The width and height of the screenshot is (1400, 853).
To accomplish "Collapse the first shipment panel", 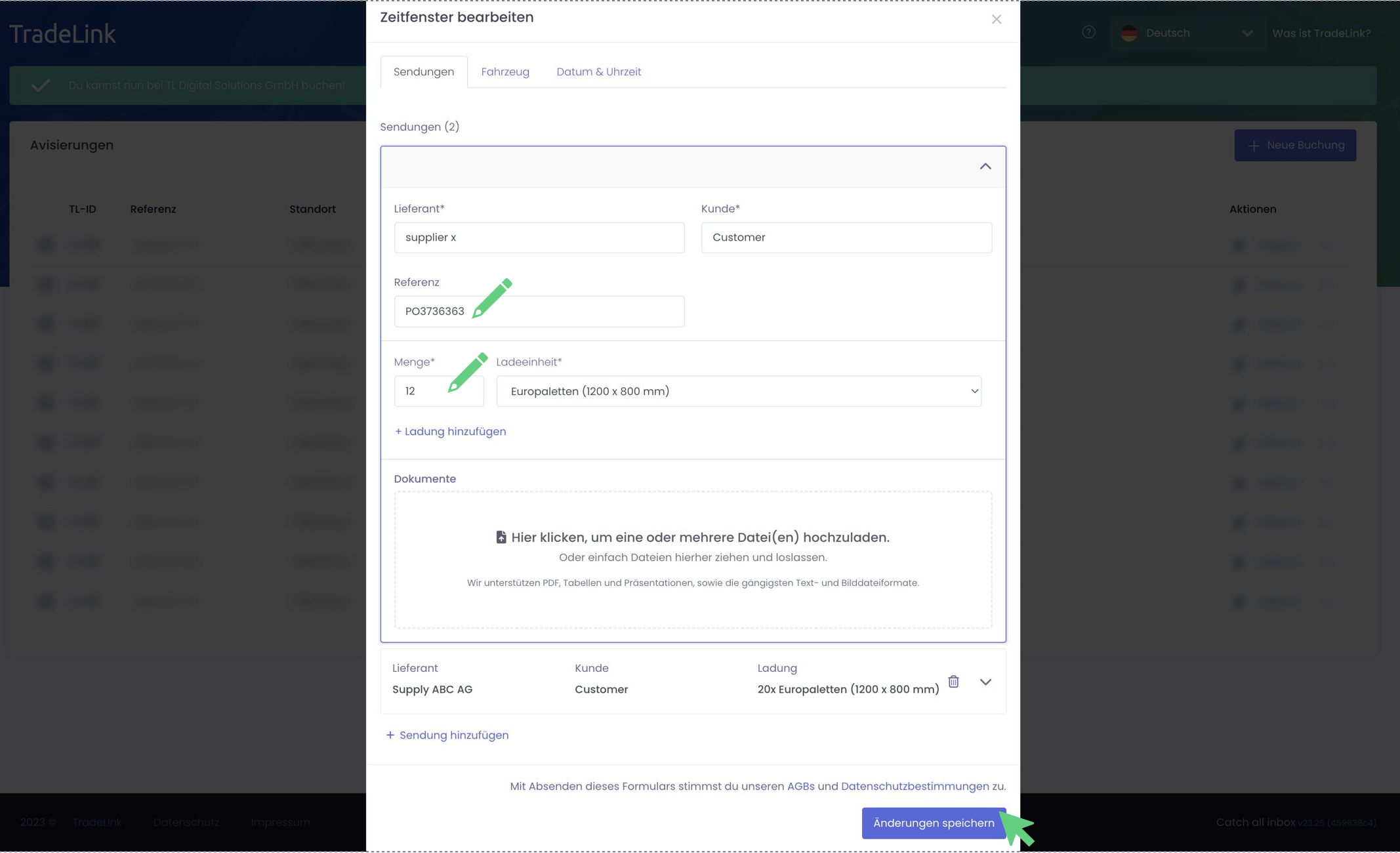I will click(x=985, y=167).
